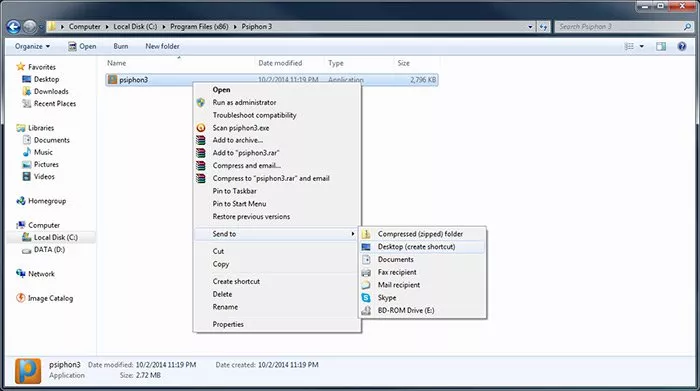Screen dimensions: 700x391
Task: Click the Fax recipient printer icon
Action: pyautogui.click(x=366, y=272)
